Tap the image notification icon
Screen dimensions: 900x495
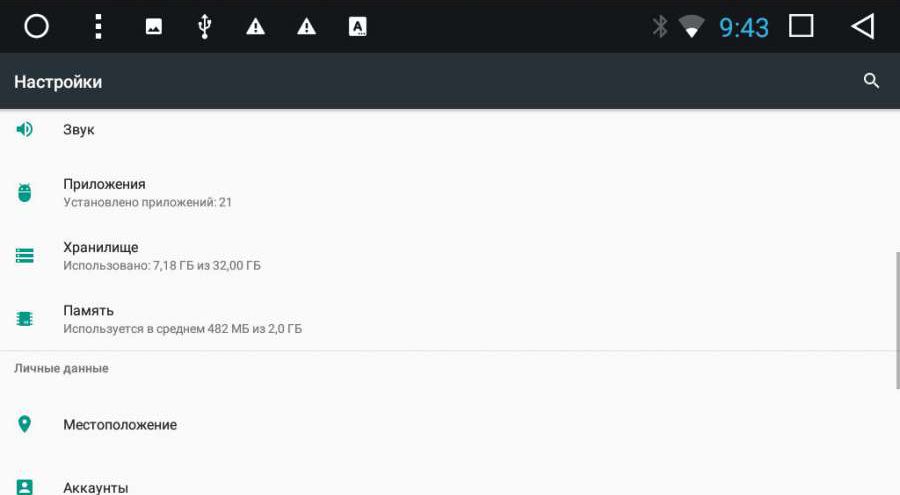click(x=153, y=26)
